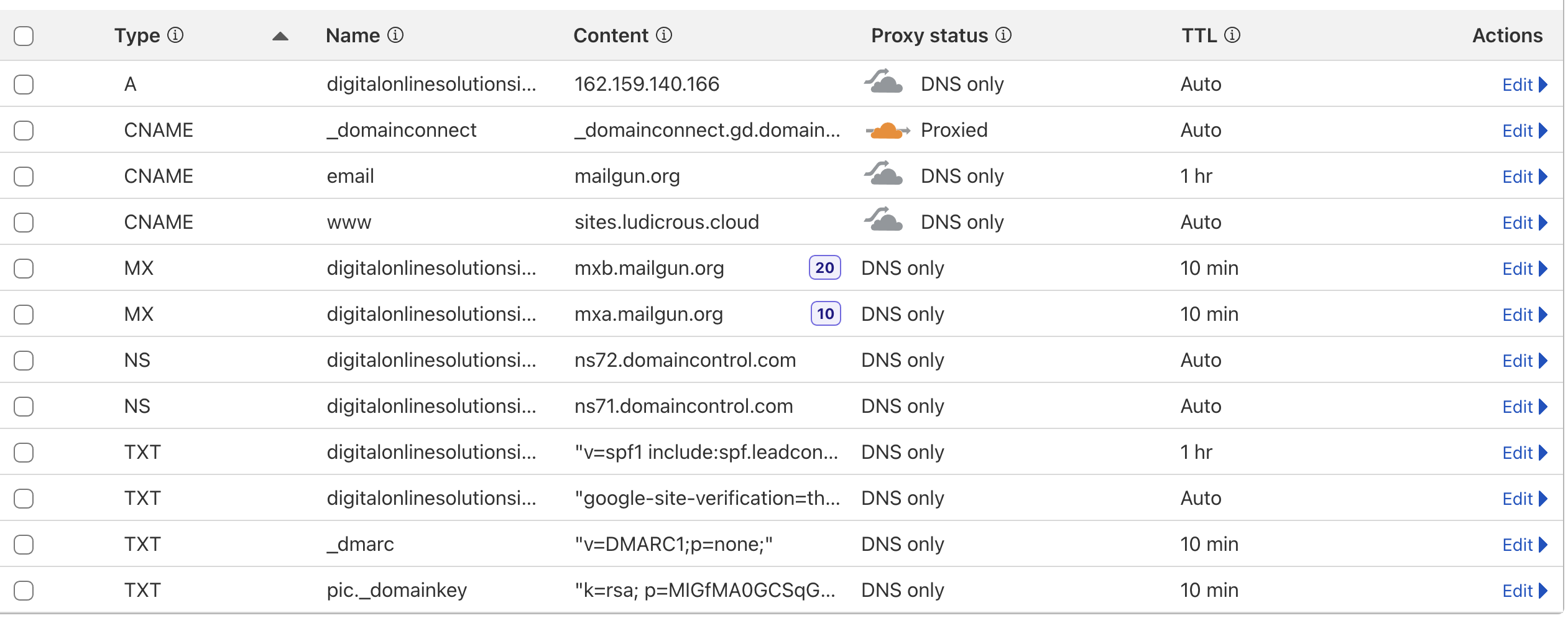The image size is (1568, 618).
Task: Check the box for the email CNAME record
Action: pyautogui.click(x=24, y=177)
